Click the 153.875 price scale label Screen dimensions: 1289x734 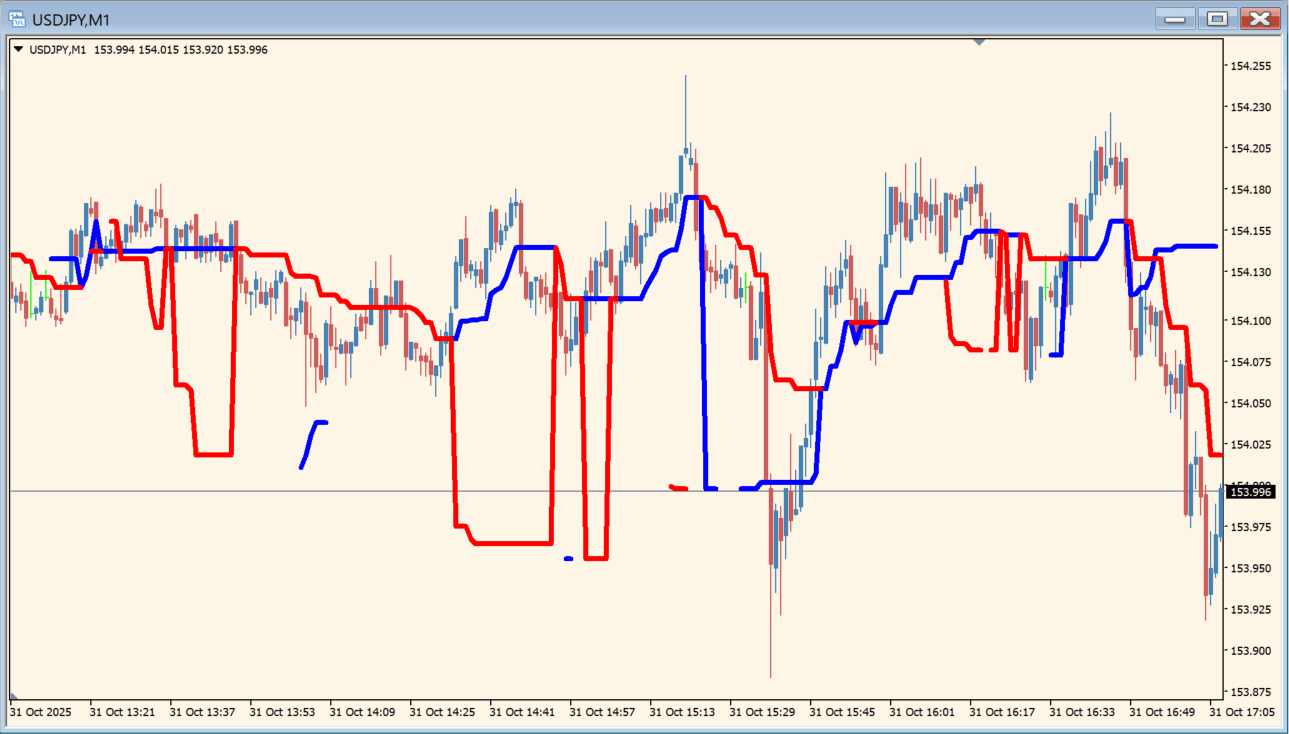tap(1250, 692)
